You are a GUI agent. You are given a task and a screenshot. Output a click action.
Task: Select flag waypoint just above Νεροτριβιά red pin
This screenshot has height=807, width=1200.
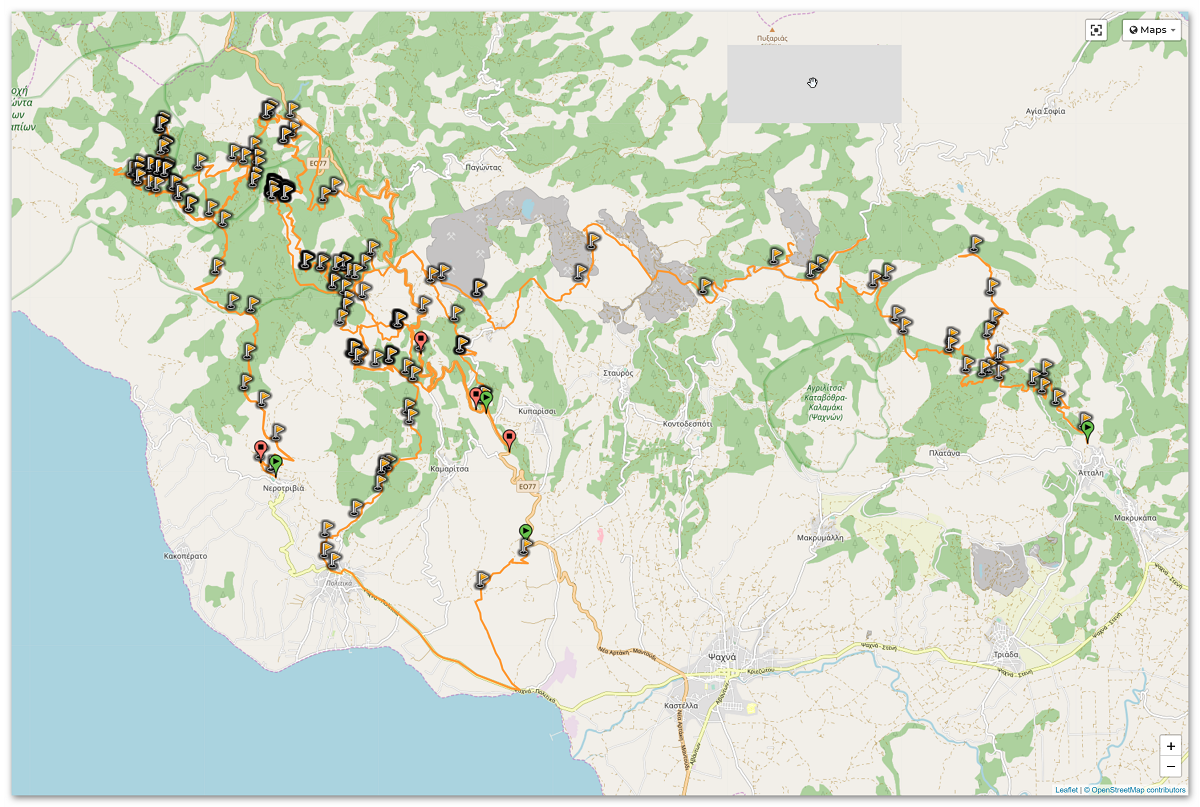click(277, 432)
